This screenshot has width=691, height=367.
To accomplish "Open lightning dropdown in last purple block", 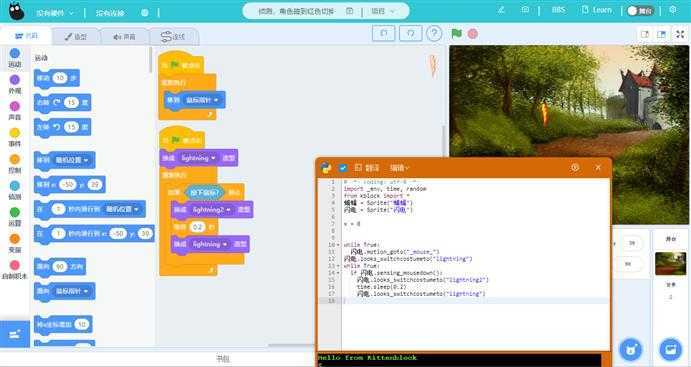I will (210, 244).
